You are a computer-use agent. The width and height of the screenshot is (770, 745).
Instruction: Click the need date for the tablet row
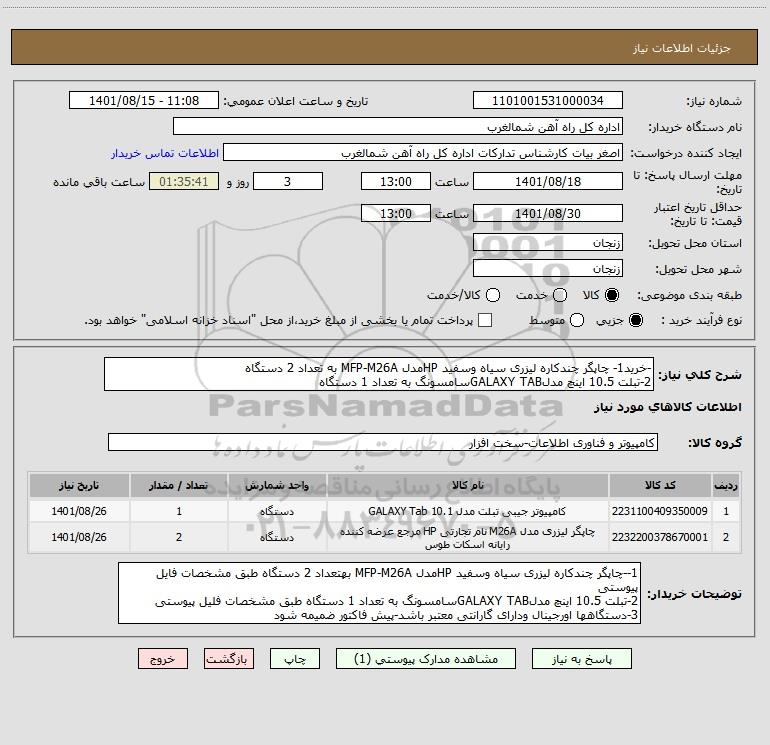tap(79, 511)
